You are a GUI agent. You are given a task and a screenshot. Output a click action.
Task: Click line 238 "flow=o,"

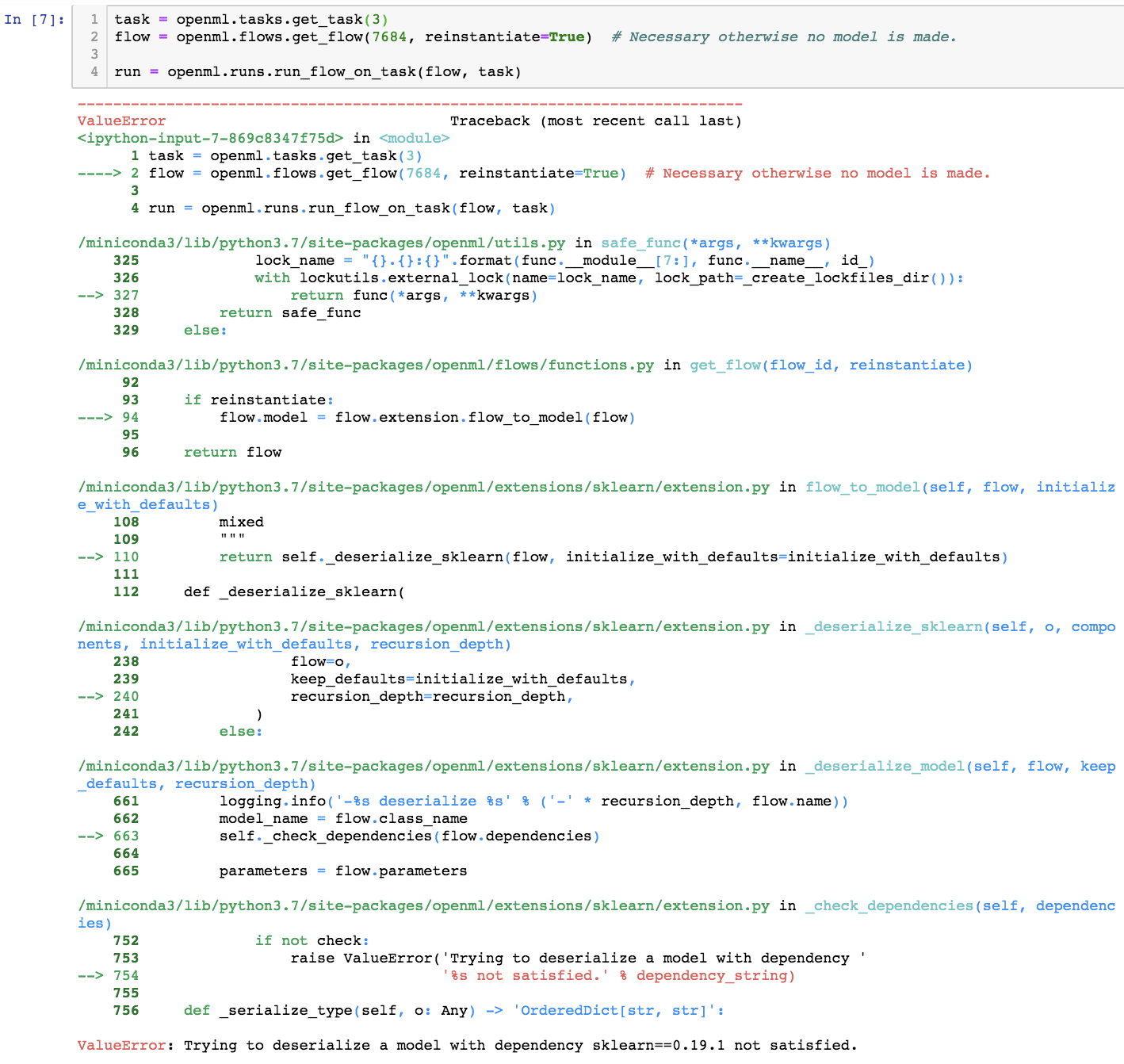(x=321, y=661)
